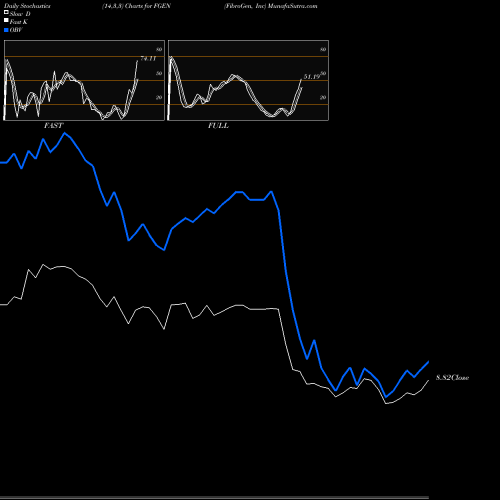Click the blue OBV legend swatch
The height and width of the screenshot is (500, 500).
[x=6, y=30]
